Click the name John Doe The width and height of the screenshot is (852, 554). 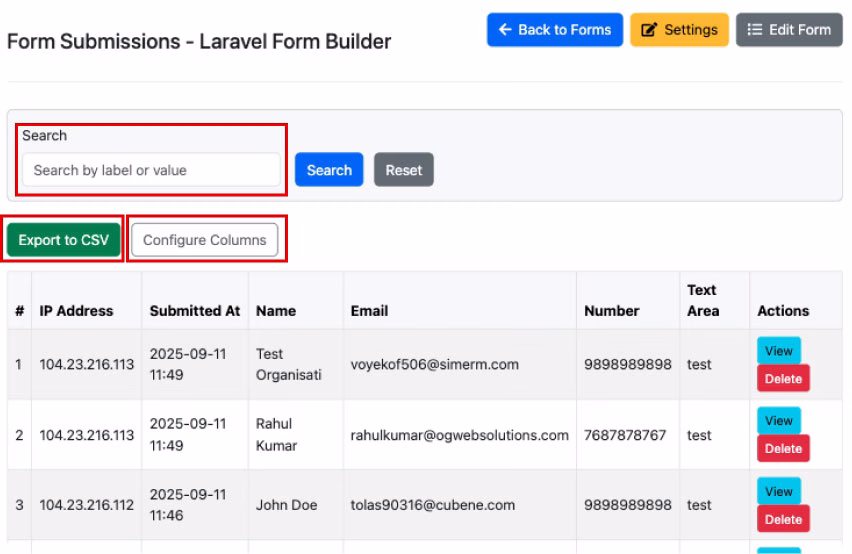click(286, 505)
